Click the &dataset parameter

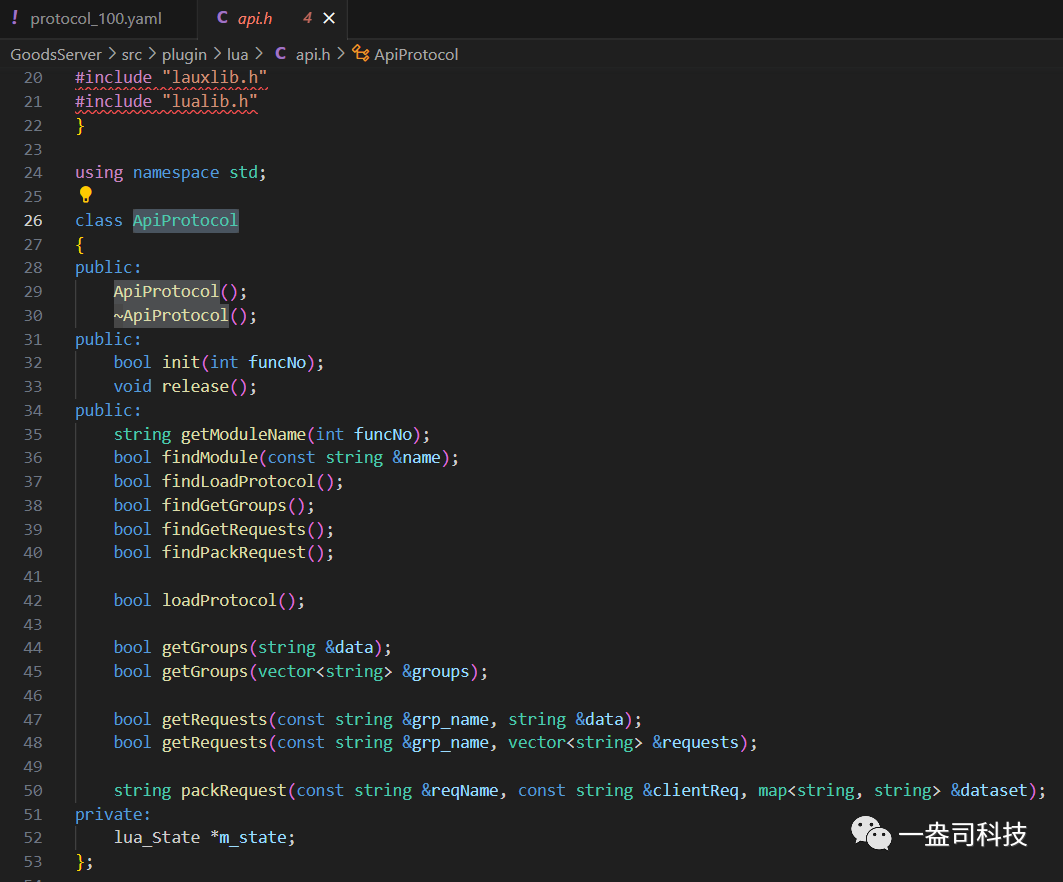989,790
